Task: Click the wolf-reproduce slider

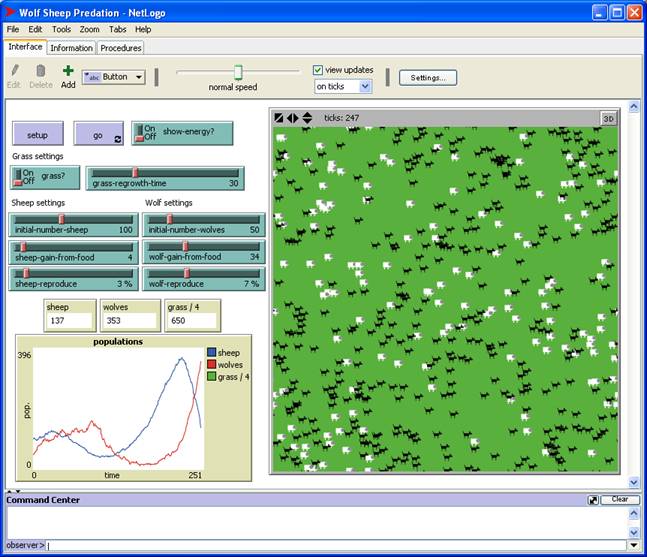Action: pyautogui.click(x=204, y=279)
